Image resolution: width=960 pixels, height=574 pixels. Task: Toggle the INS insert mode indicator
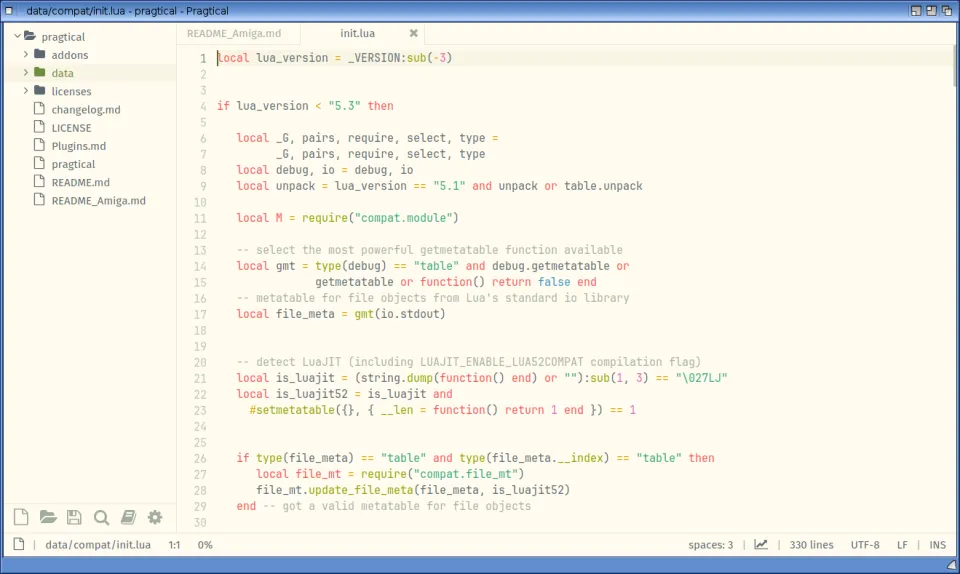pyautogui.click(x=937, y=545)
